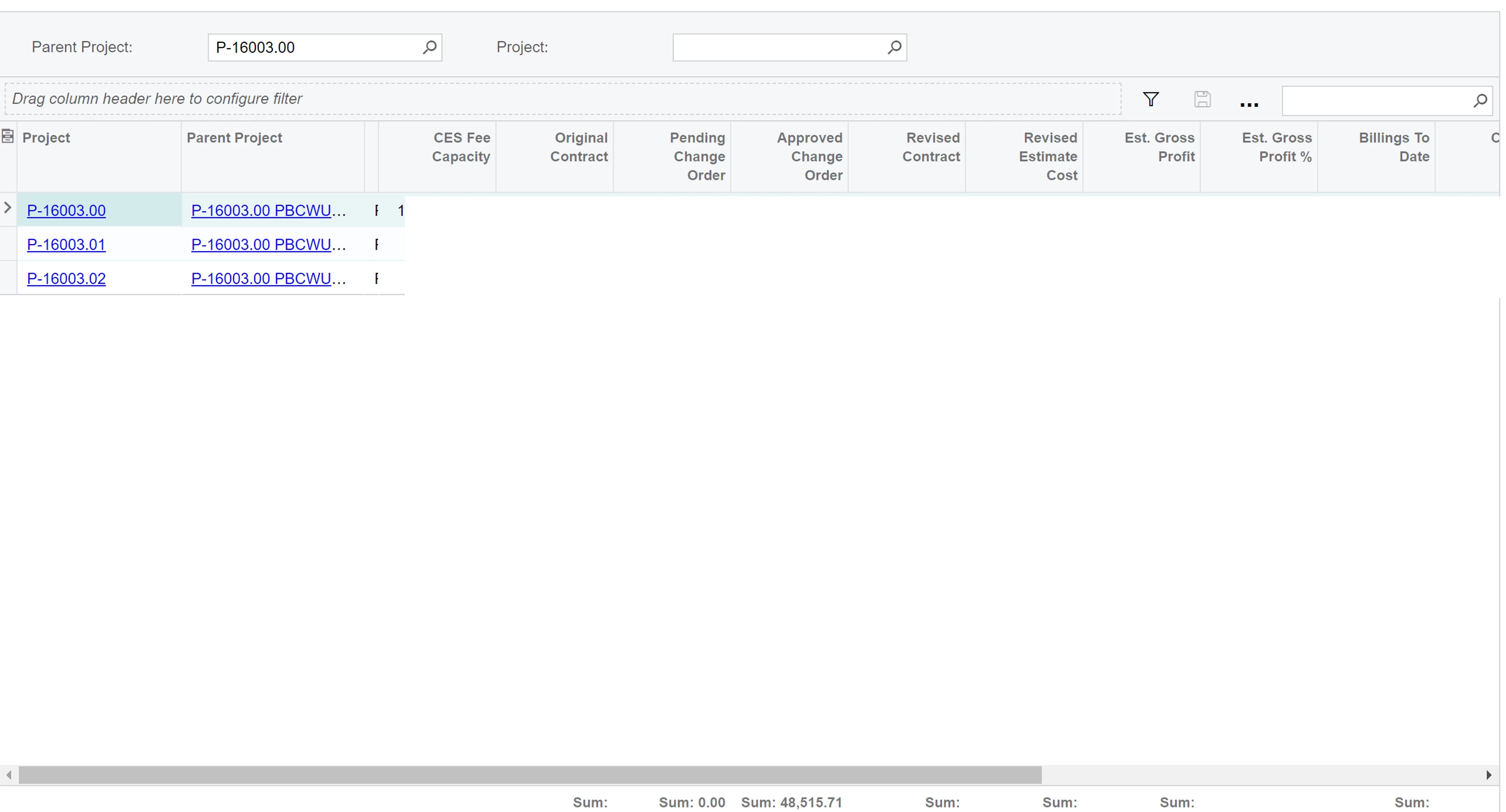The height and width of the screenshot is (812, 1506).
Task: Open the P-16003.01 project link
Action: click(x=66, y=245)
